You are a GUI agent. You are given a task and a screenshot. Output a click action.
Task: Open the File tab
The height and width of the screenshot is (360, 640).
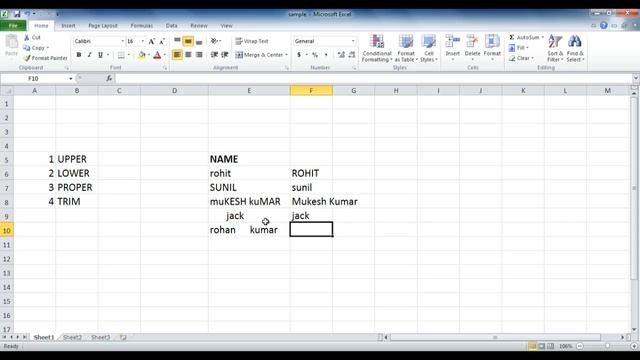(x=13, y=25)
